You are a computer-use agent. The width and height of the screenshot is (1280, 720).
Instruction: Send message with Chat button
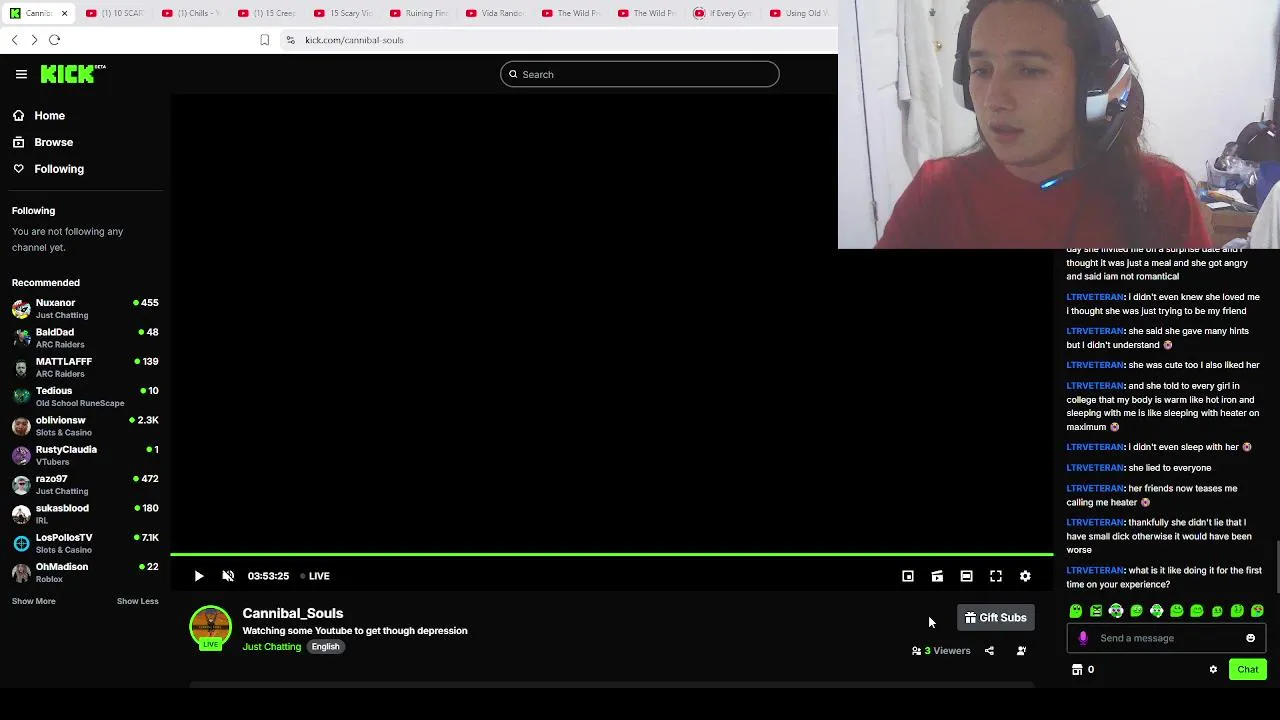pyautogui.click(x=1247, y=670)
